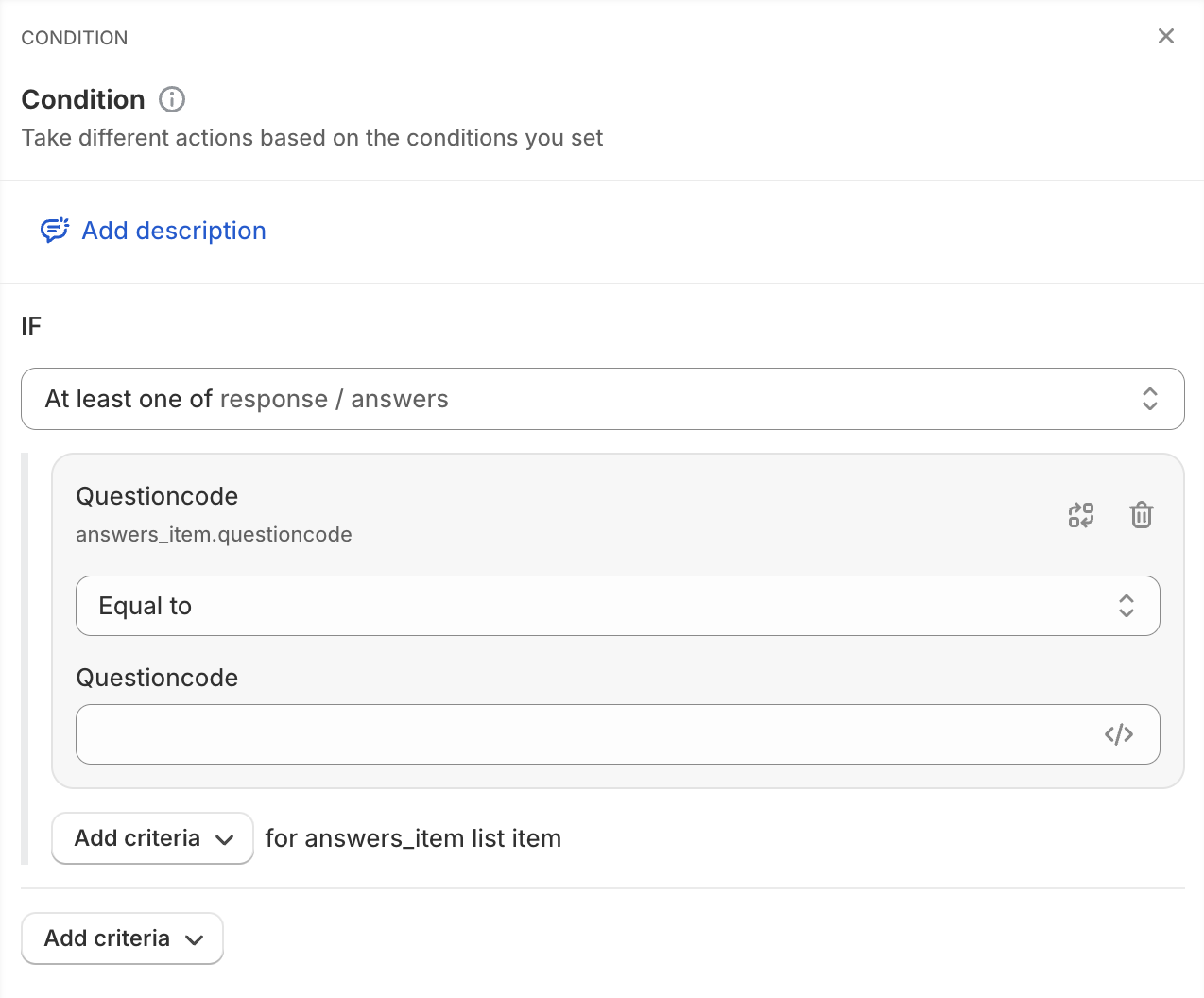Screen dimensions: 1204x998
Task: Open the 'Equal to' operator dropdown
Action: [618, 606]
